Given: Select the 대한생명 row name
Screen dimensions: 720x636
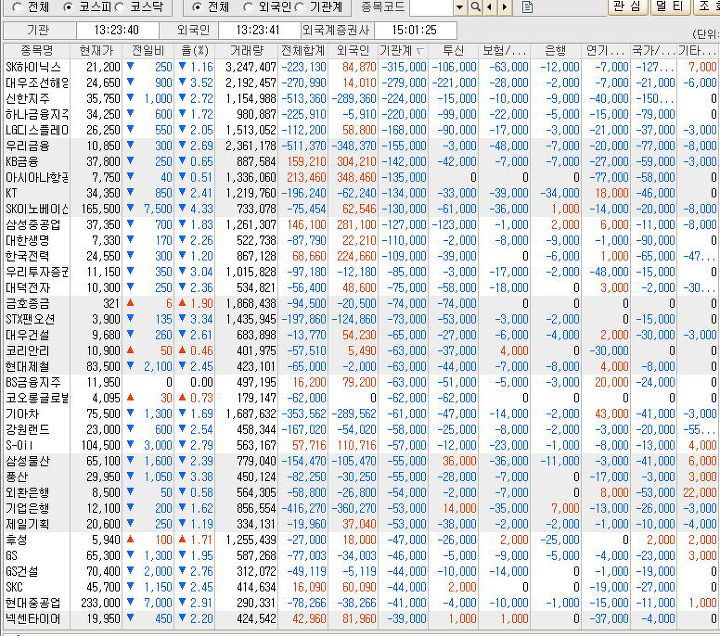Looking at the screenshot, I should 27,241.
